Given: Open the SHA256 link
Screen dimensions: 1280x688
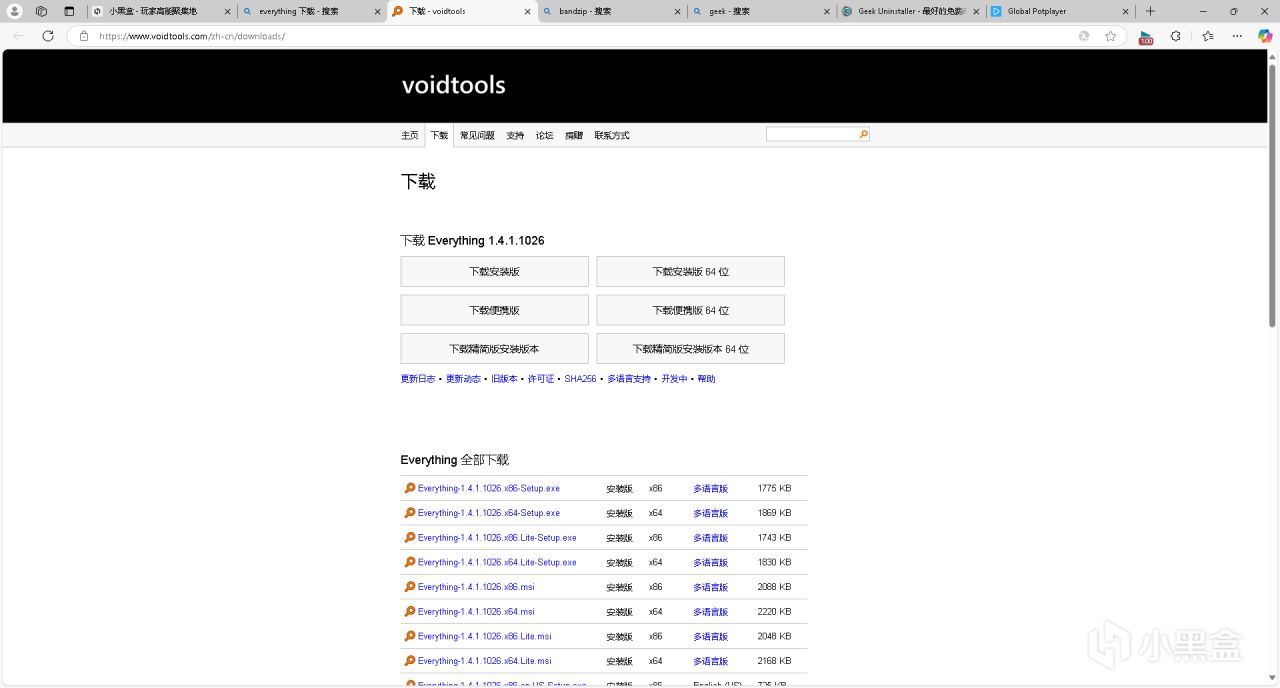Looking at the screenshot, I should [580, 379].
